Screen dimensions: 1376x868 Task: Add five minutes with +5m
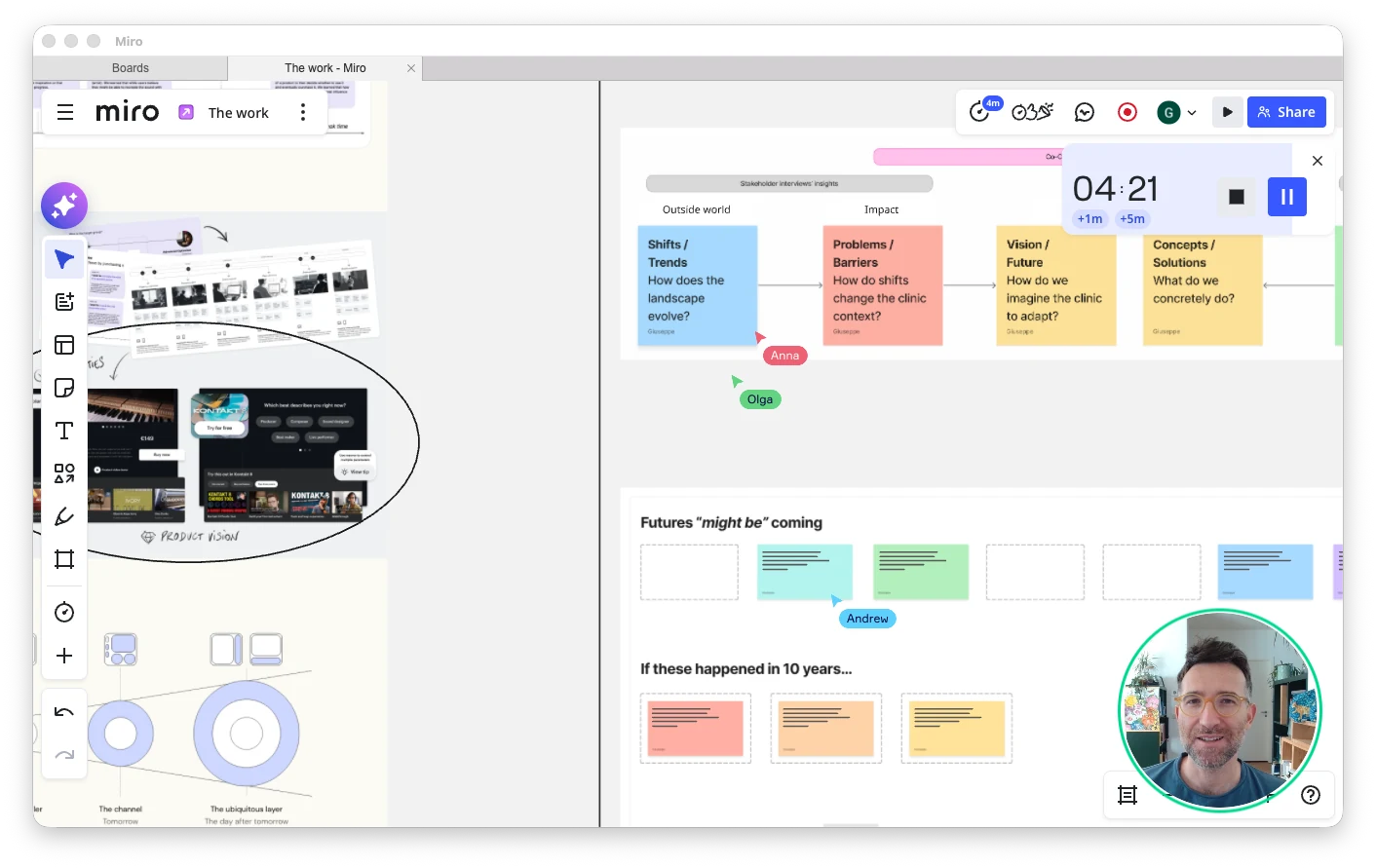pos(1132,219)
